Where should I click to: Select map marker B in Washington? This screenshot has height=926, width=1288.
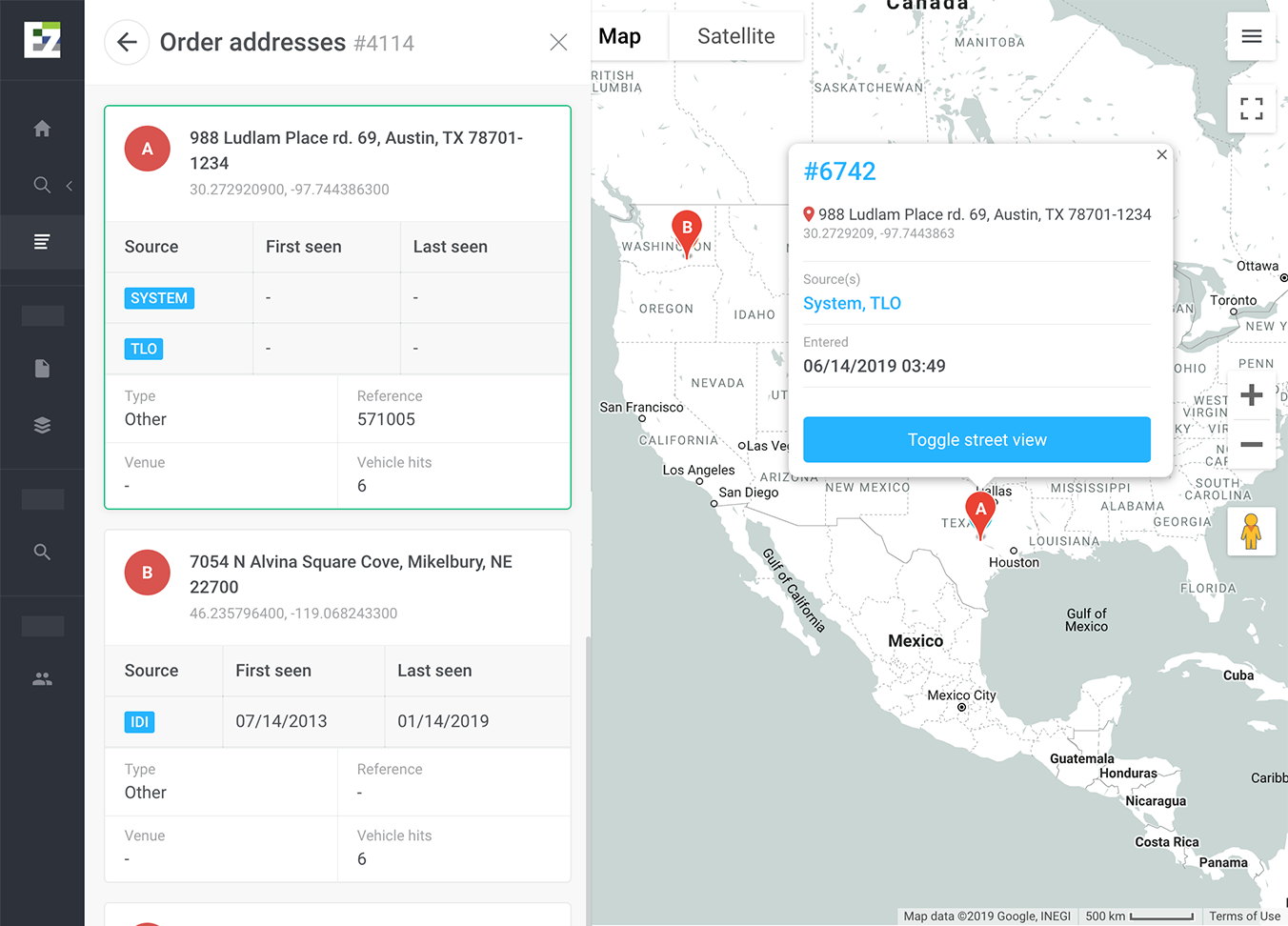coord(687,231)
